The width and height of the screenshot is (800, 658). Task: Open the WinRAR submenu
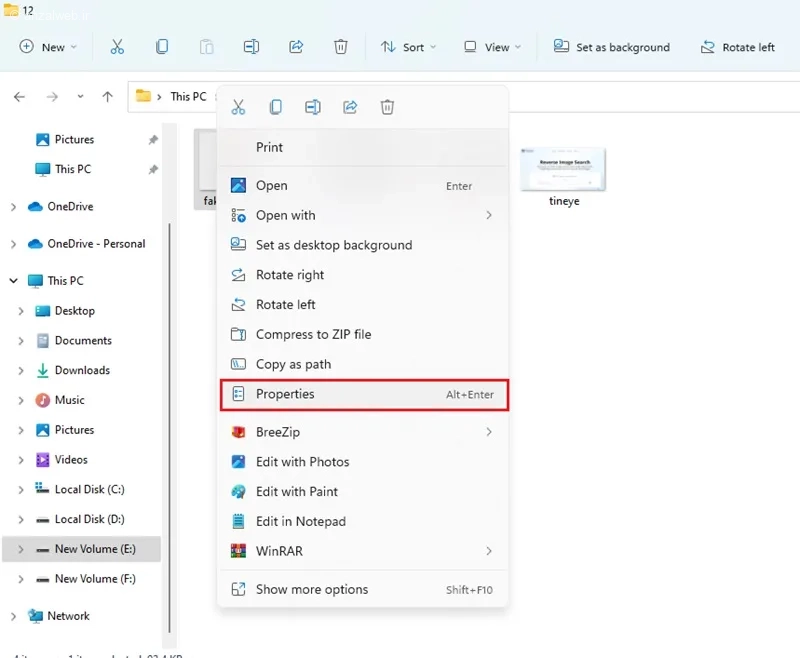(363, 551)
